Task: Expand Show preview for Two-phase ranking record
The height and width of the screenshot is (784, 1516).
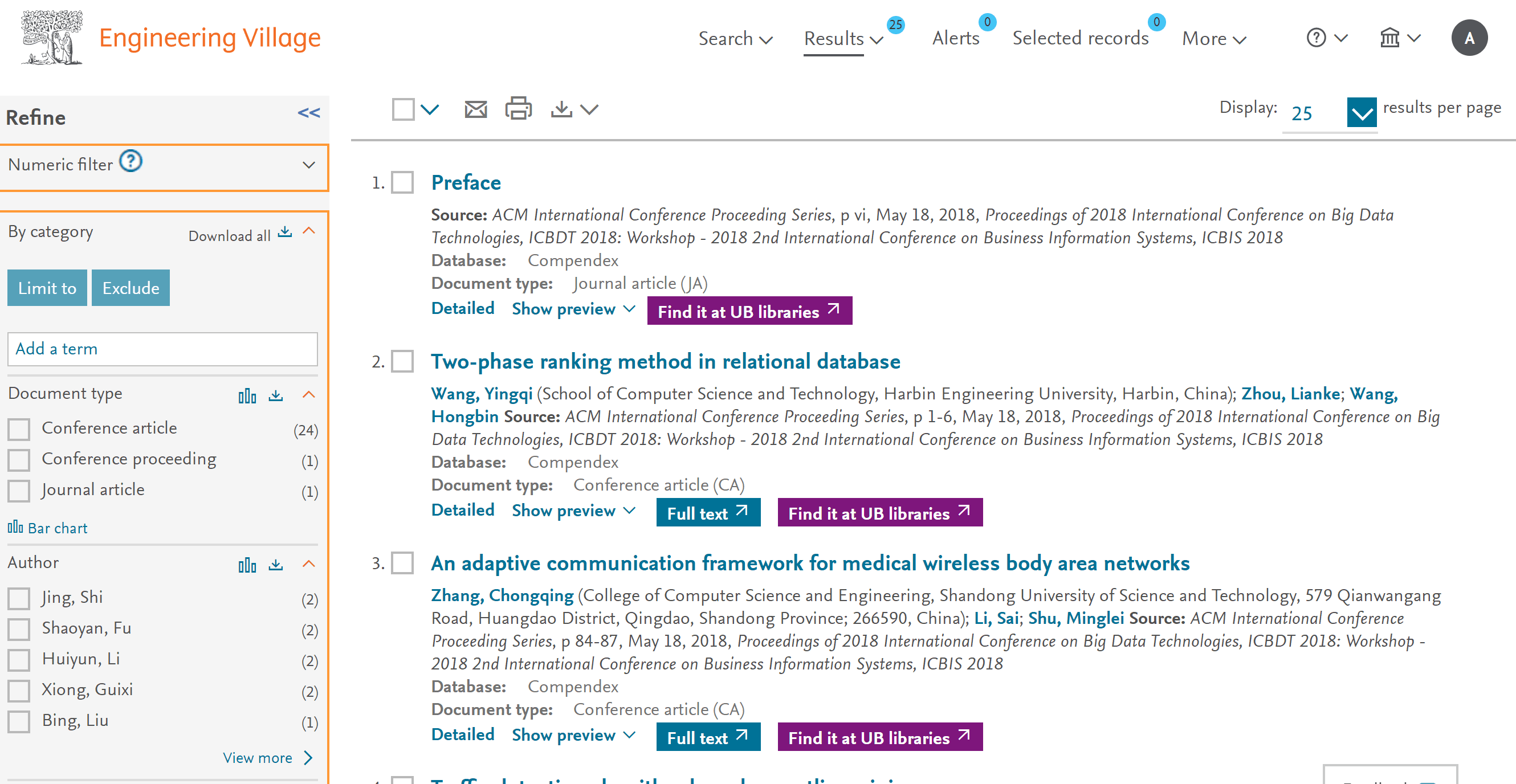Action: pyautogui.click(x=573, y=511)
